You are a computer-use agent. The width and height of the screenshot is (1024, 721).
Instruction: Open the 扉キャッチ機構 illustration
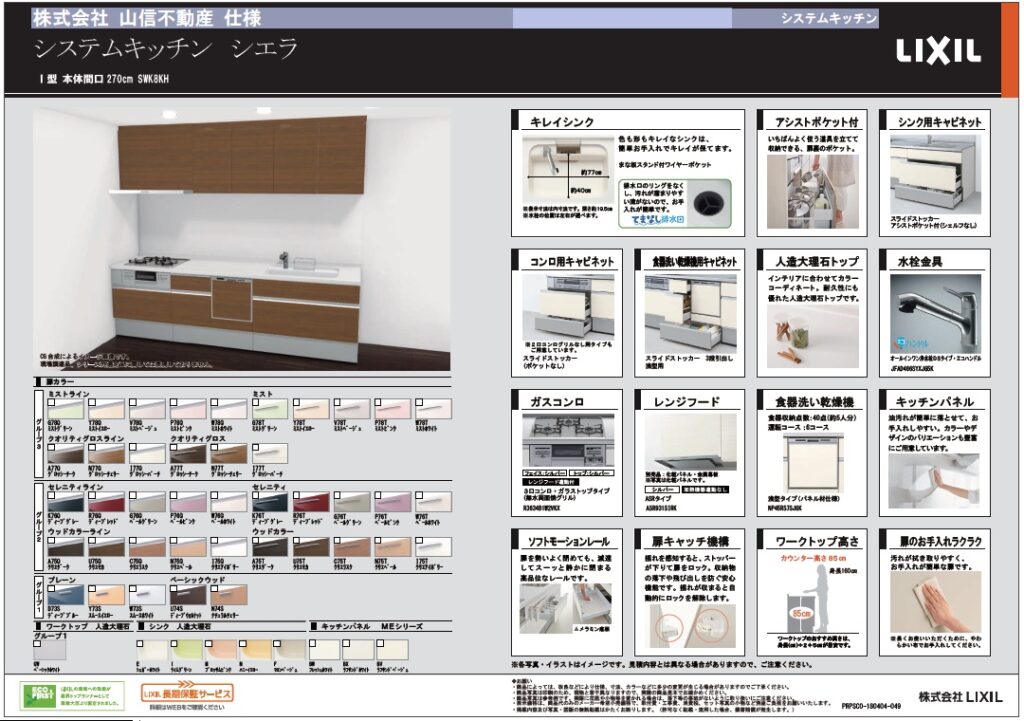(690, 627)
